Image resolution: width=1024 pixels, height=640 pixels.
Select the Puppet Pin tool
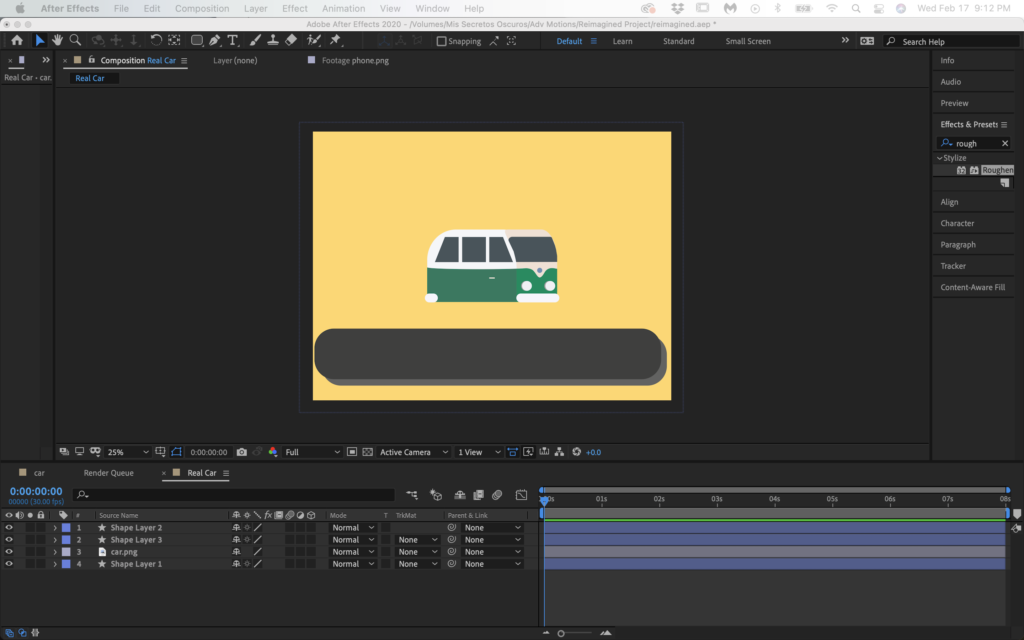pos(335,41)
